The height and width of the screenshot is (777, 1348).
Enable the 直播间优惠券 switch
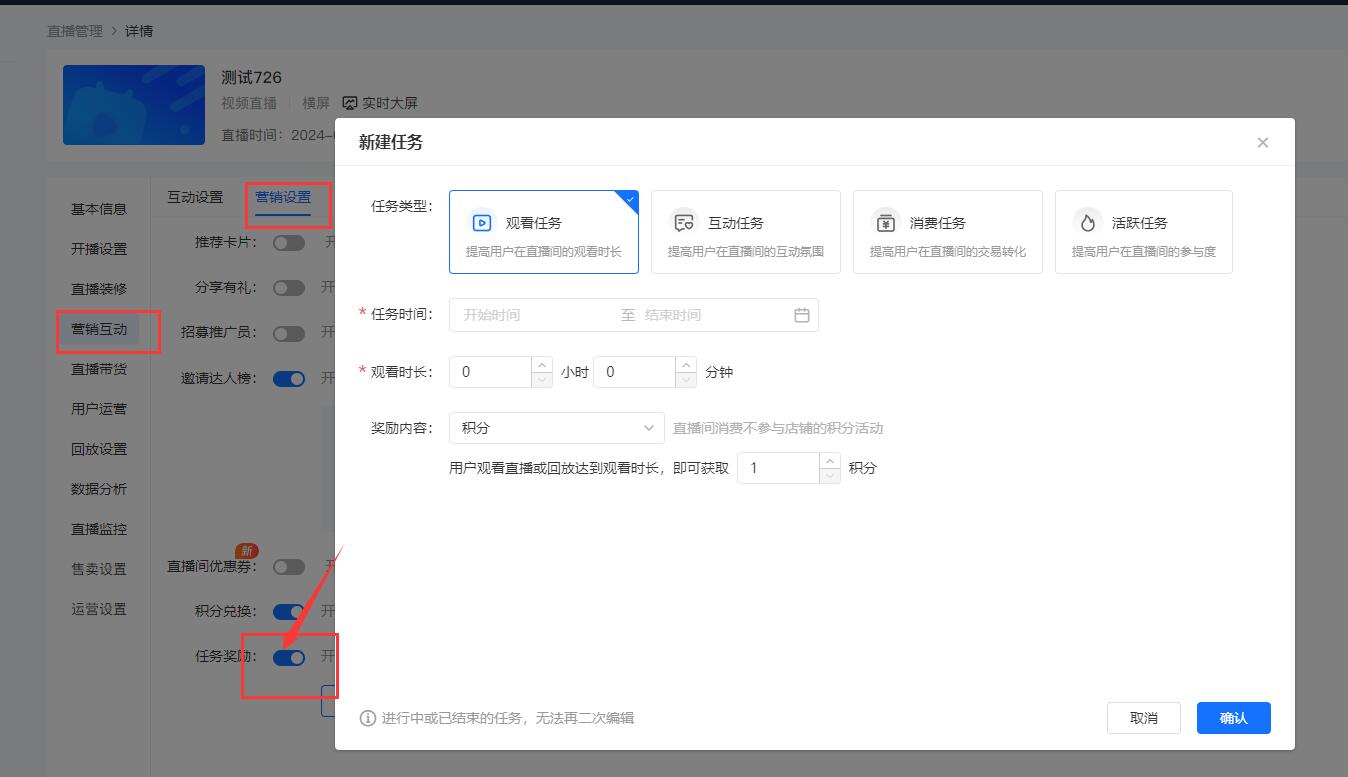pyautogui.click(x=289, y=566)
